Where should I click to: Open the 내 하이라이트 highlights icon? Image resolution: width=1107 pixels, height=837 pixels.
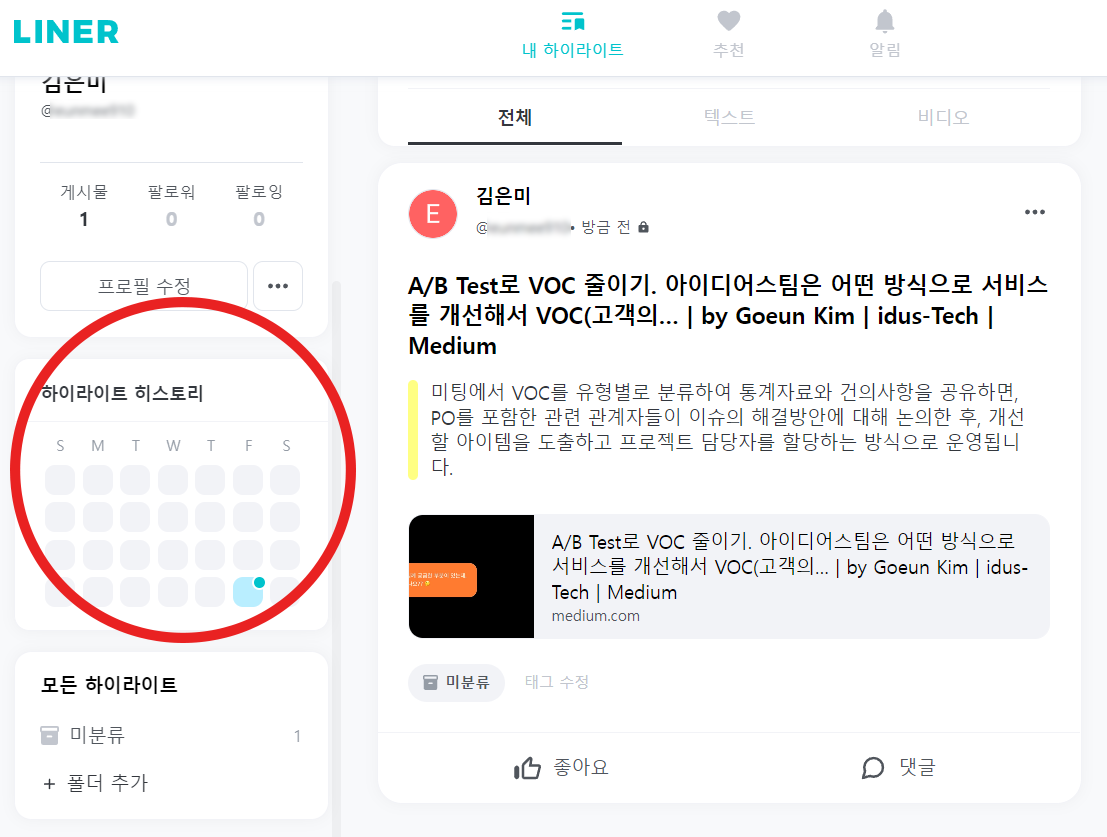point(573,21)
